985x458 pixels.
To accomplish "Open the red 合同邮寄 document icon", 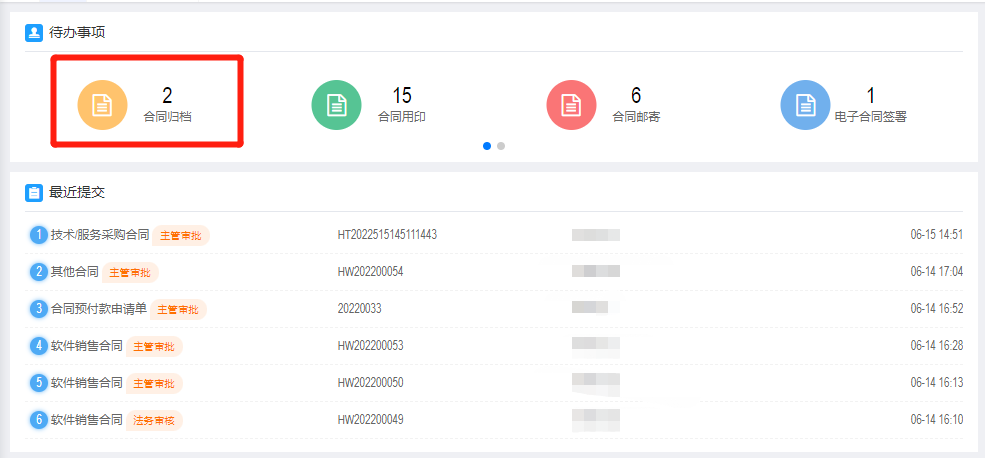I will click(571, 105).
